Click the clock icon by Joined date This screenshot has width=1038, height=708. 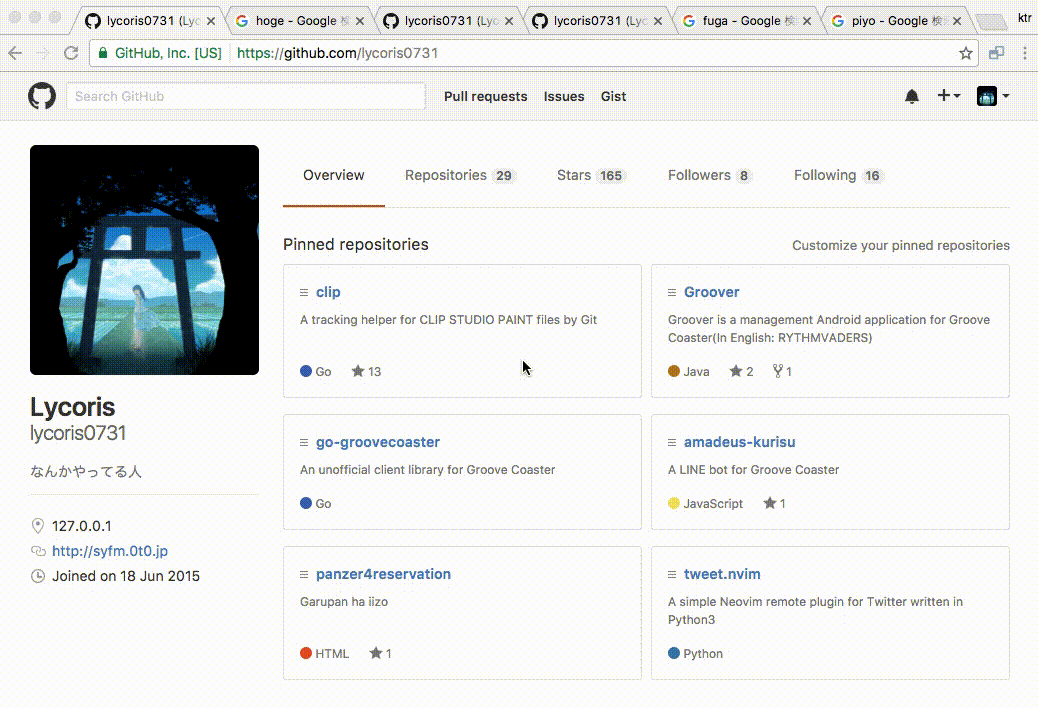click(x=38, y=576)
